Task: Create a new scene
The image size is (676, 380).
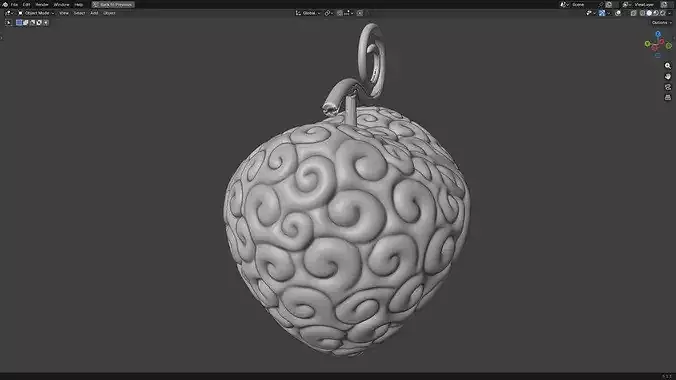Action: 608,4
